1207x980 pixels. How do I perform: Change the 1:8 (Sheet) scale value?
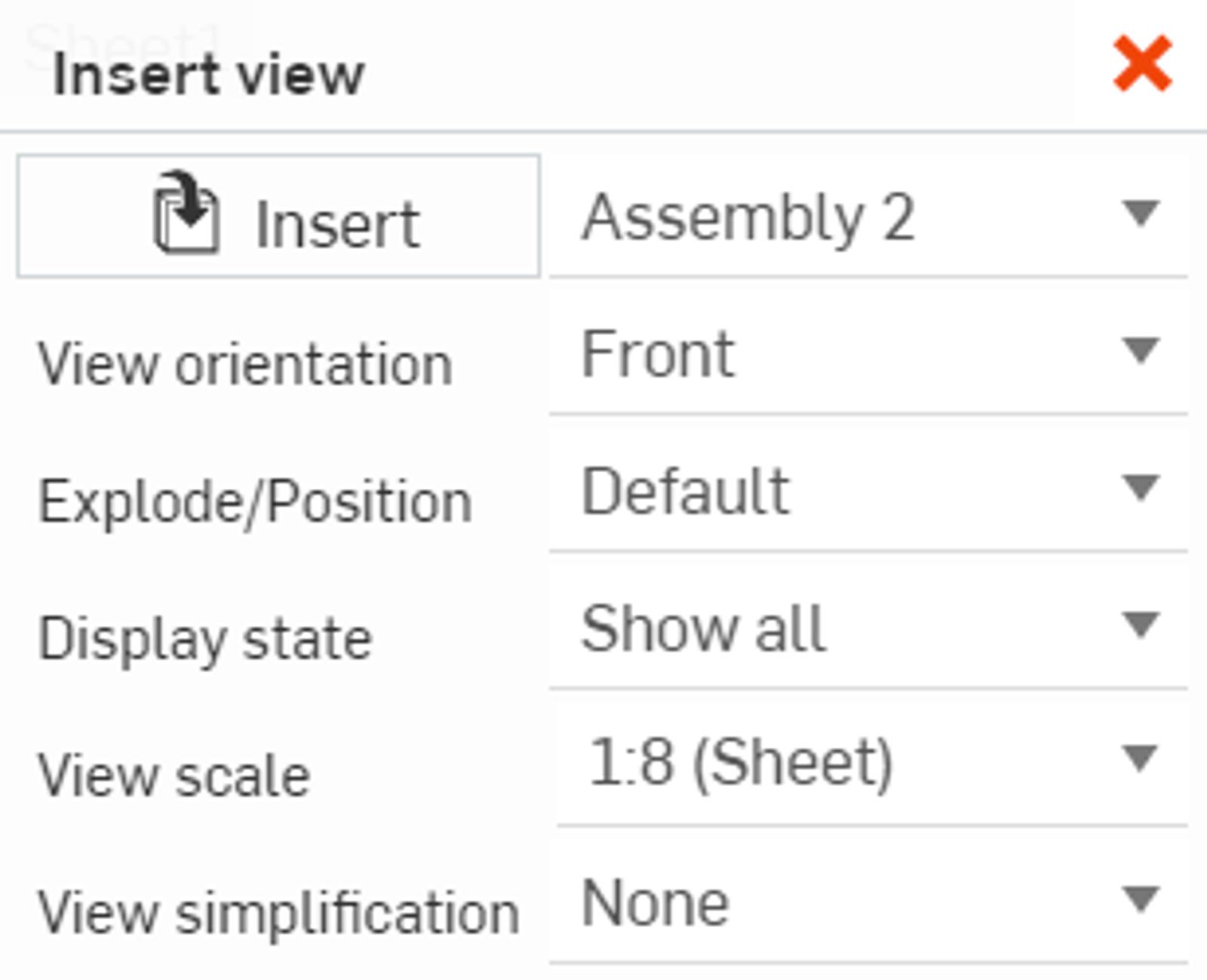(741, 763)
